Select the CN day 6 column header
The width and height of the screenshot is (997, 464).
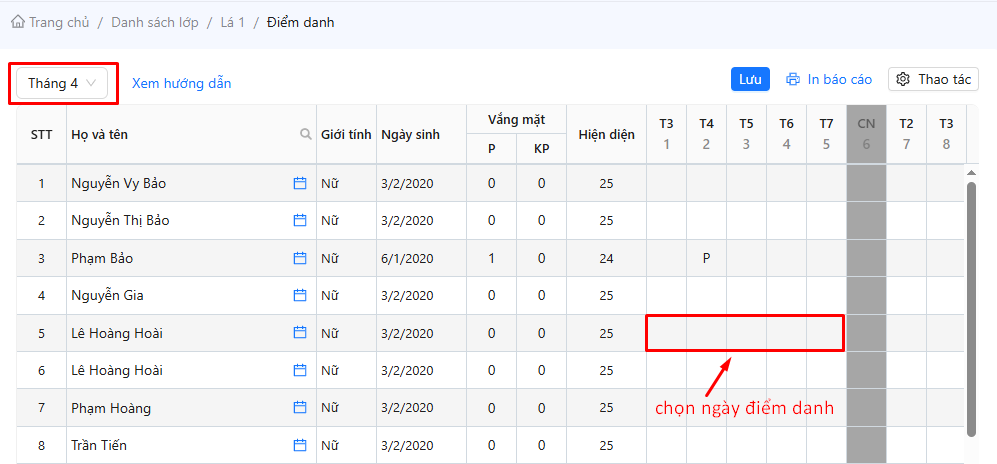866,133
